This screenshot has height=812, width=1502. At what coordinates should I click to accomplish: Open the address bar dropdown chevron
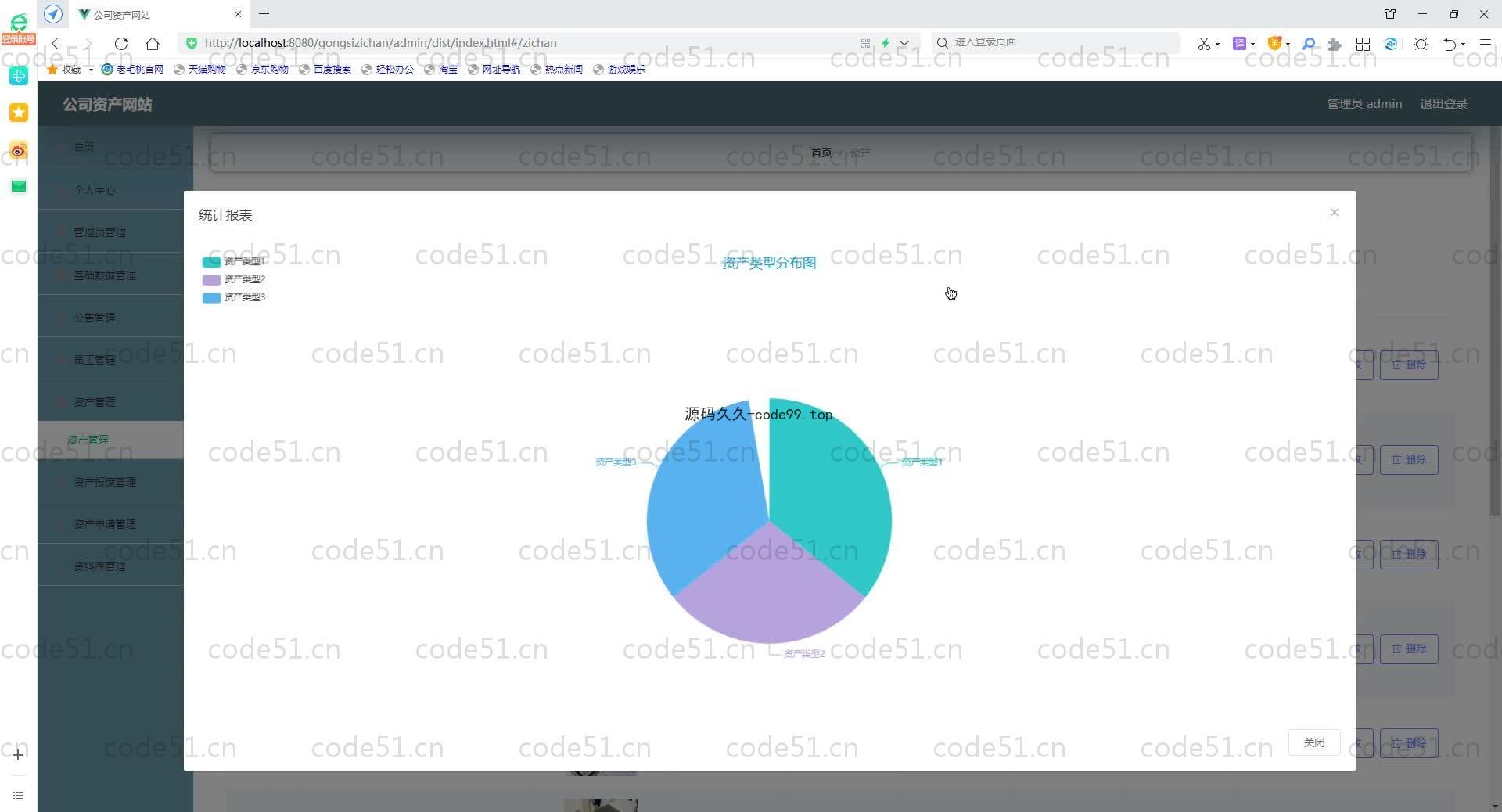(x=904, y=43)
